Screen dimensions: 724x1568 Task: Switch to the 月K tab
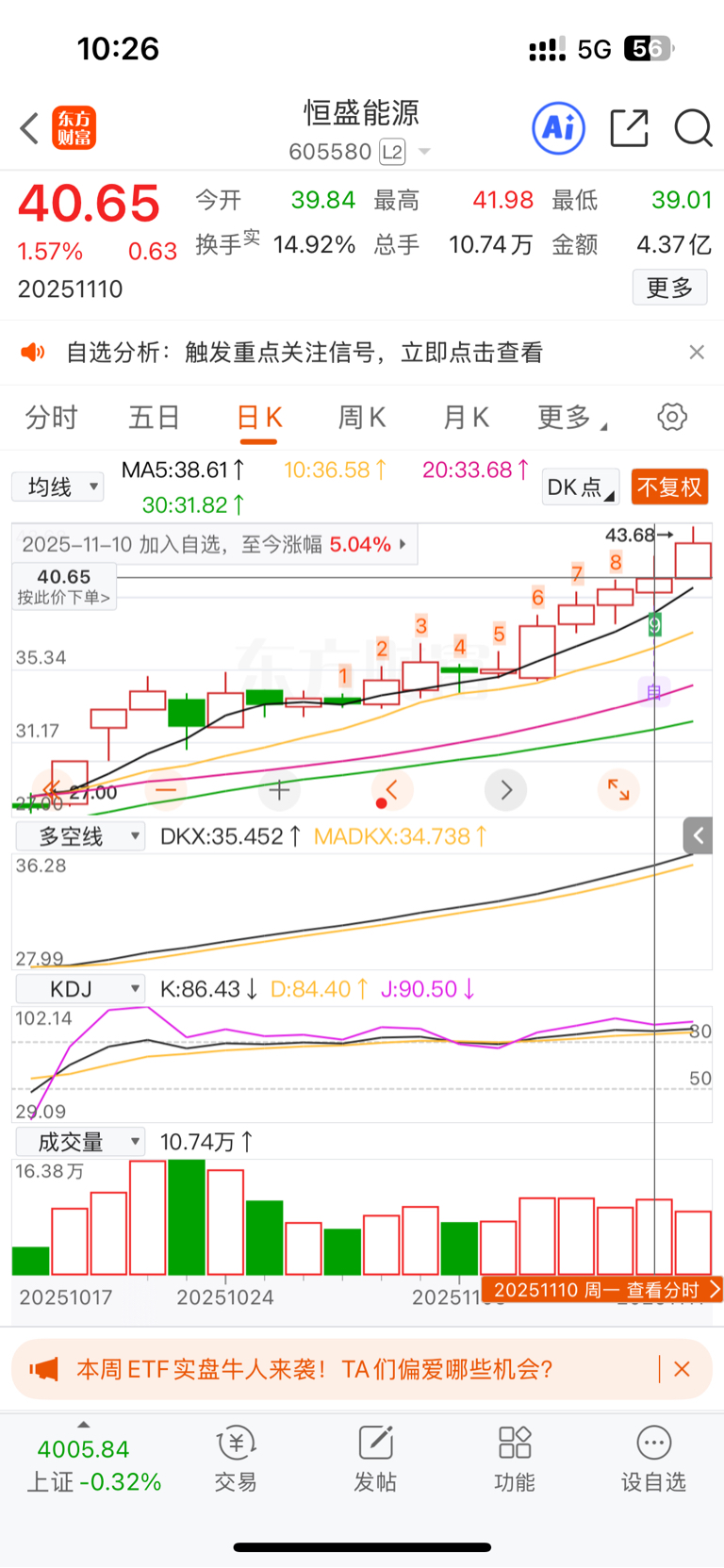click(x=466, y=418)
